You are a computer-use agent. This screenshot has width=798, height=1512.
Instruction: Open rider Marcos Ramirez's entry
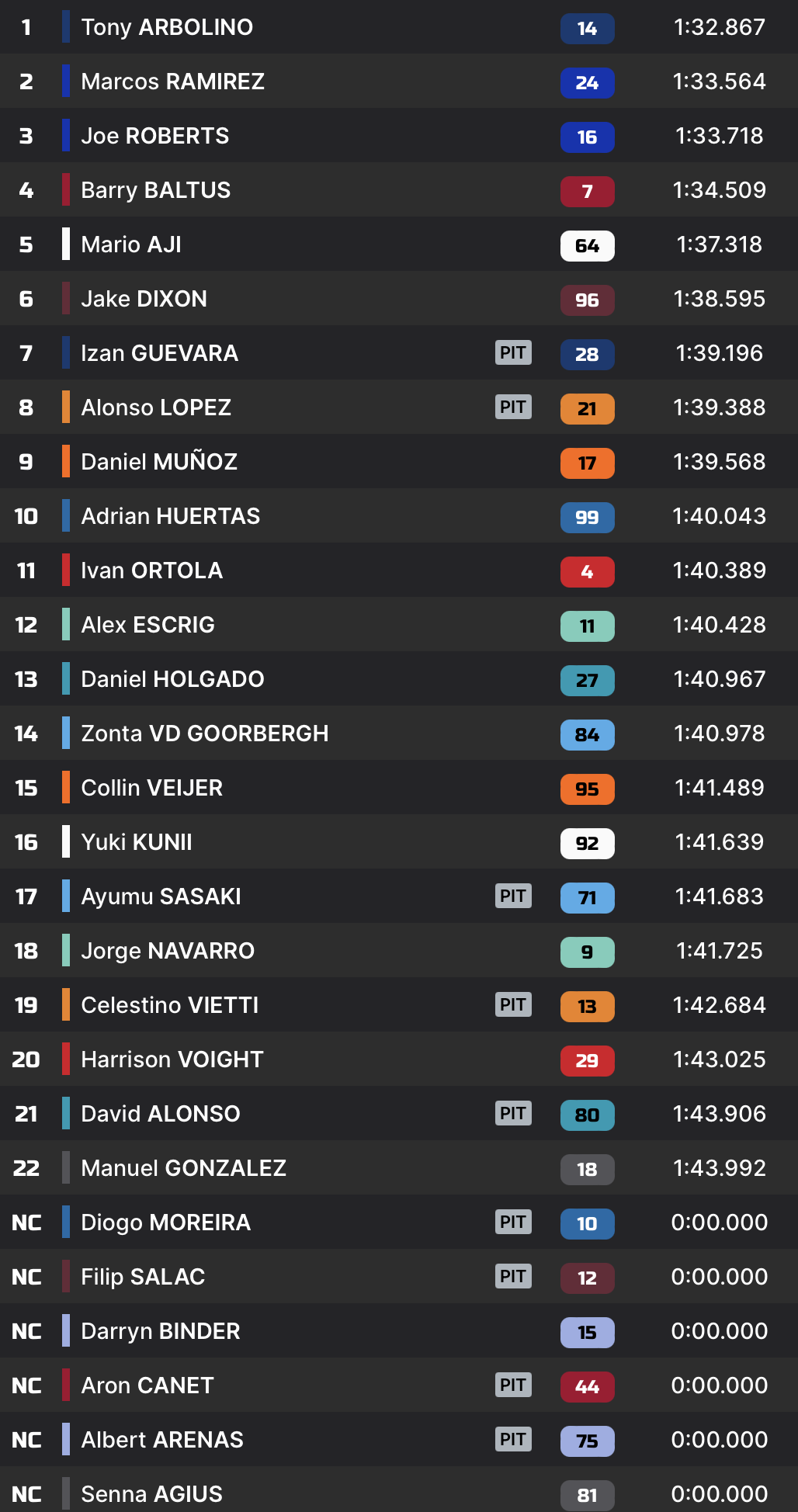point(172,81)
